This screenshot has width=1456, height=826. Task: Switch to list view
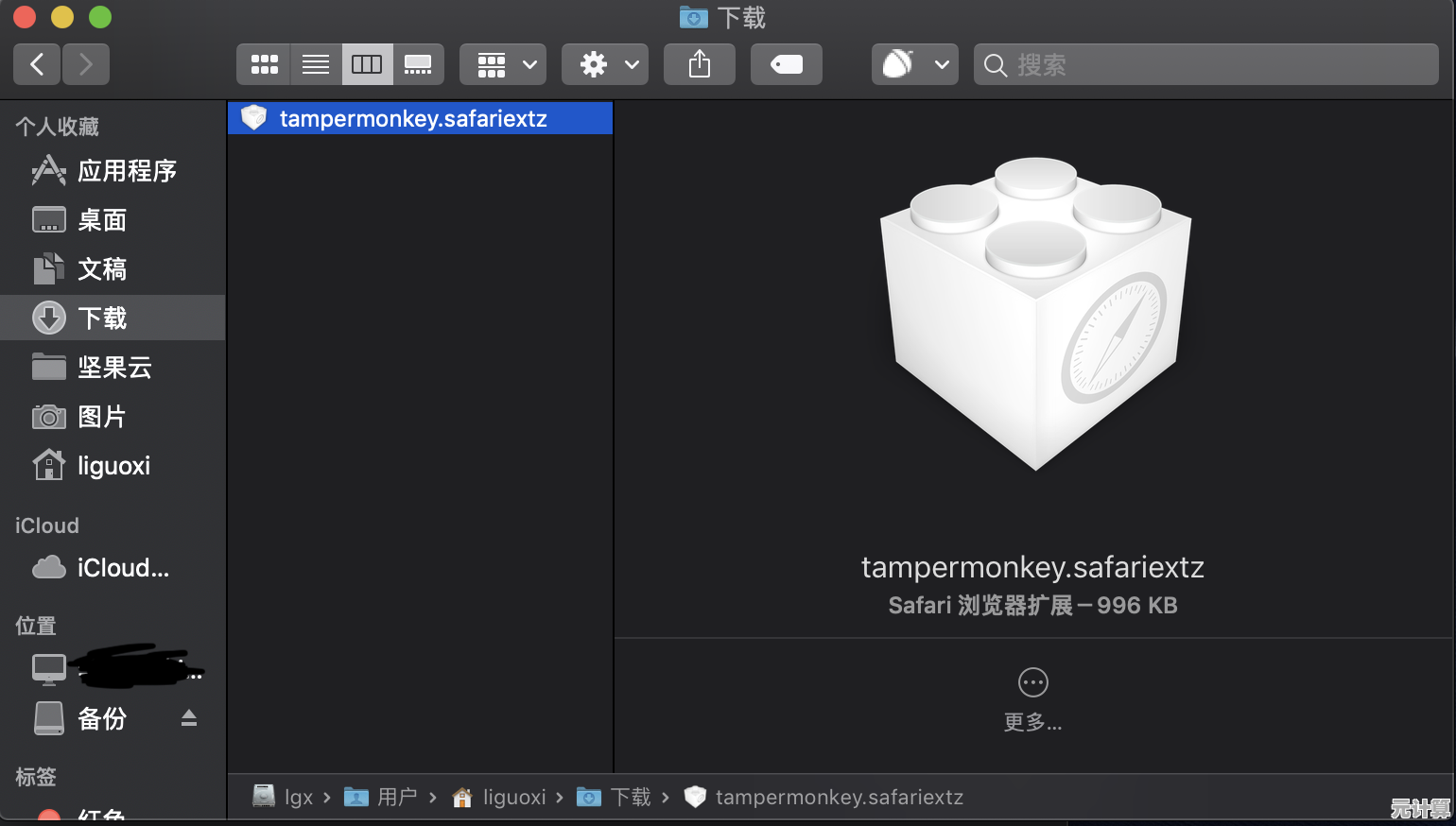pyautogui.click(x=316, y=64)
